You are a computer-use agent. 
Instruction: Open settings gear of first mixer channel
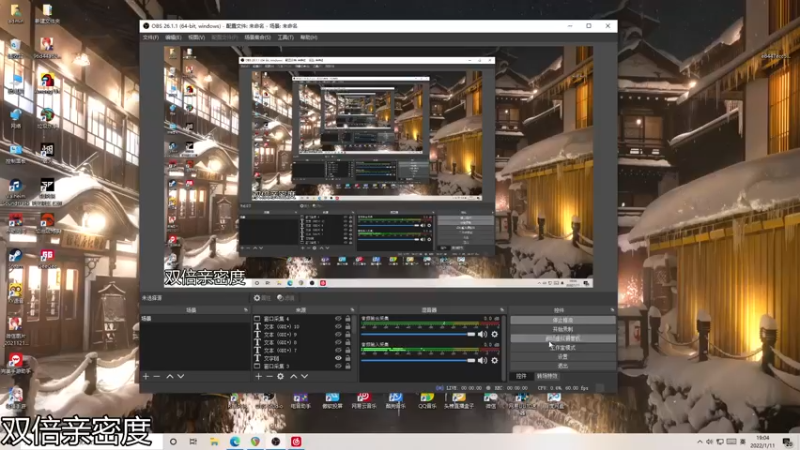coord(494,334)
